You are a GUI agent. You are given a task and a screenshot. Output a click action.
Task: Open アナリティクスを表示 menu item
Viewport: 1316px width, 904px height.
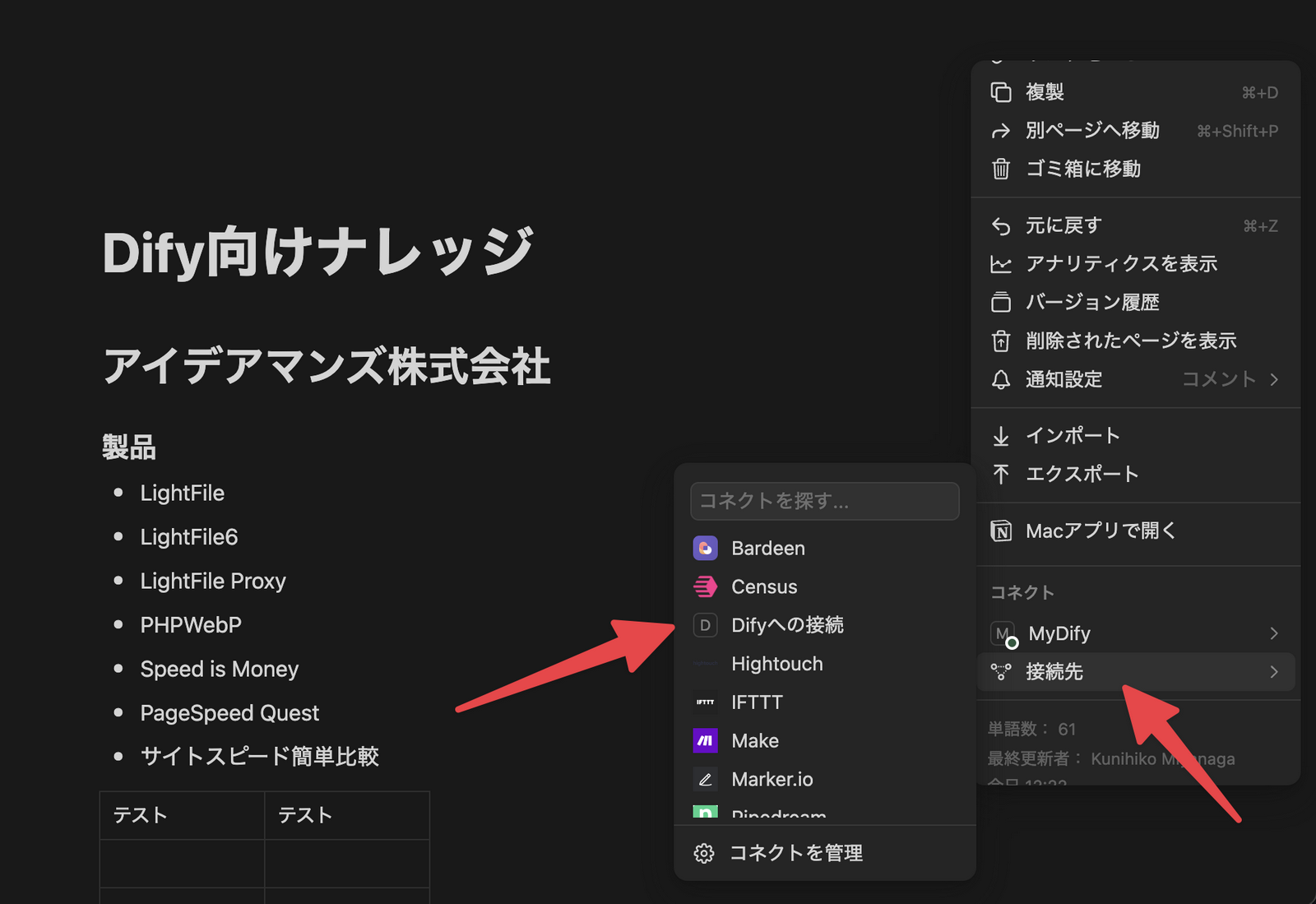[x=1135, y=264]
